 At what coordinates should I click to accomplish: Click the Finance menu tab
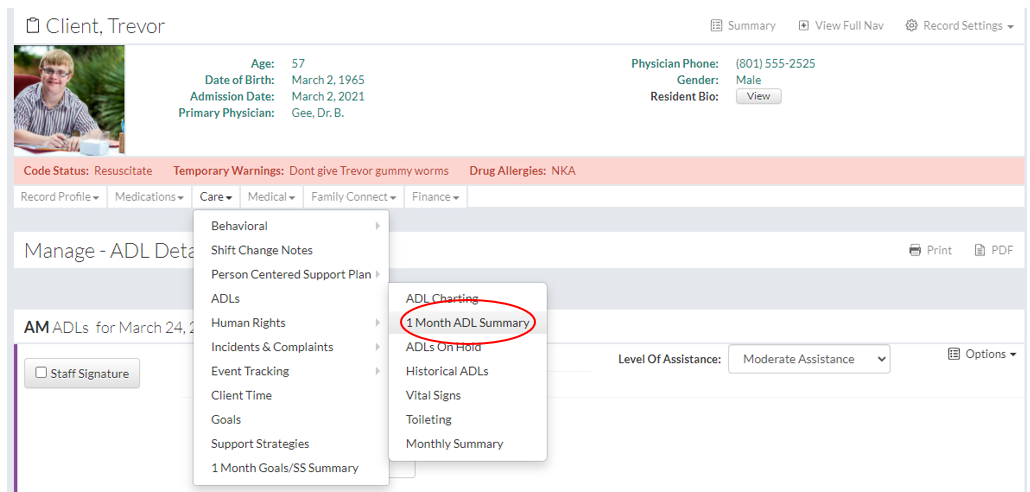point(435,197)
